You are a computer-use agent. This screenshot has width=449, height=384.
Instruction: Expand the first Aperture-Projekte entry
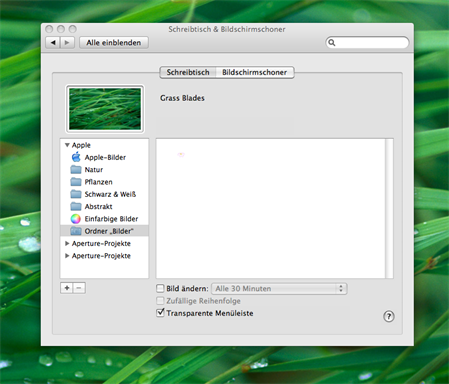(x=67, y=244)
